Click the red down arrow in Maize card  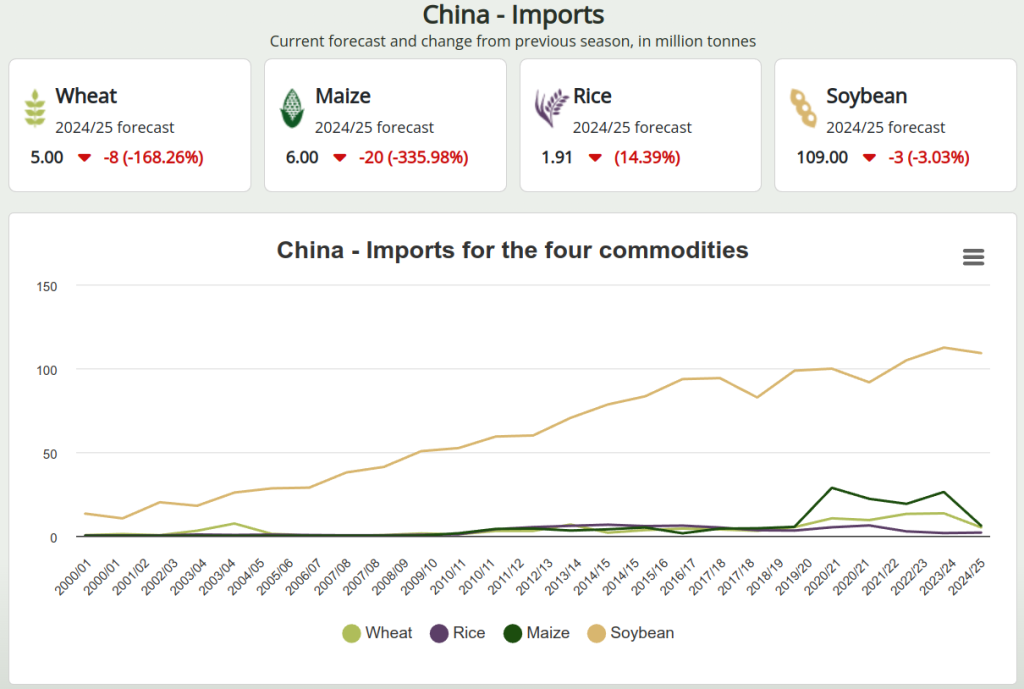pos(340,158)
